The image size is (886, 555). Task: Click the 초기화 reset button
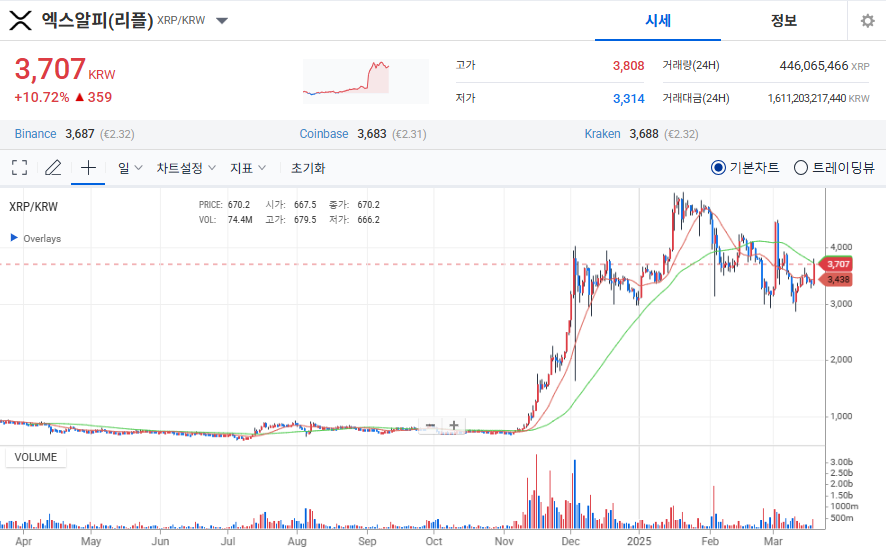308,168
